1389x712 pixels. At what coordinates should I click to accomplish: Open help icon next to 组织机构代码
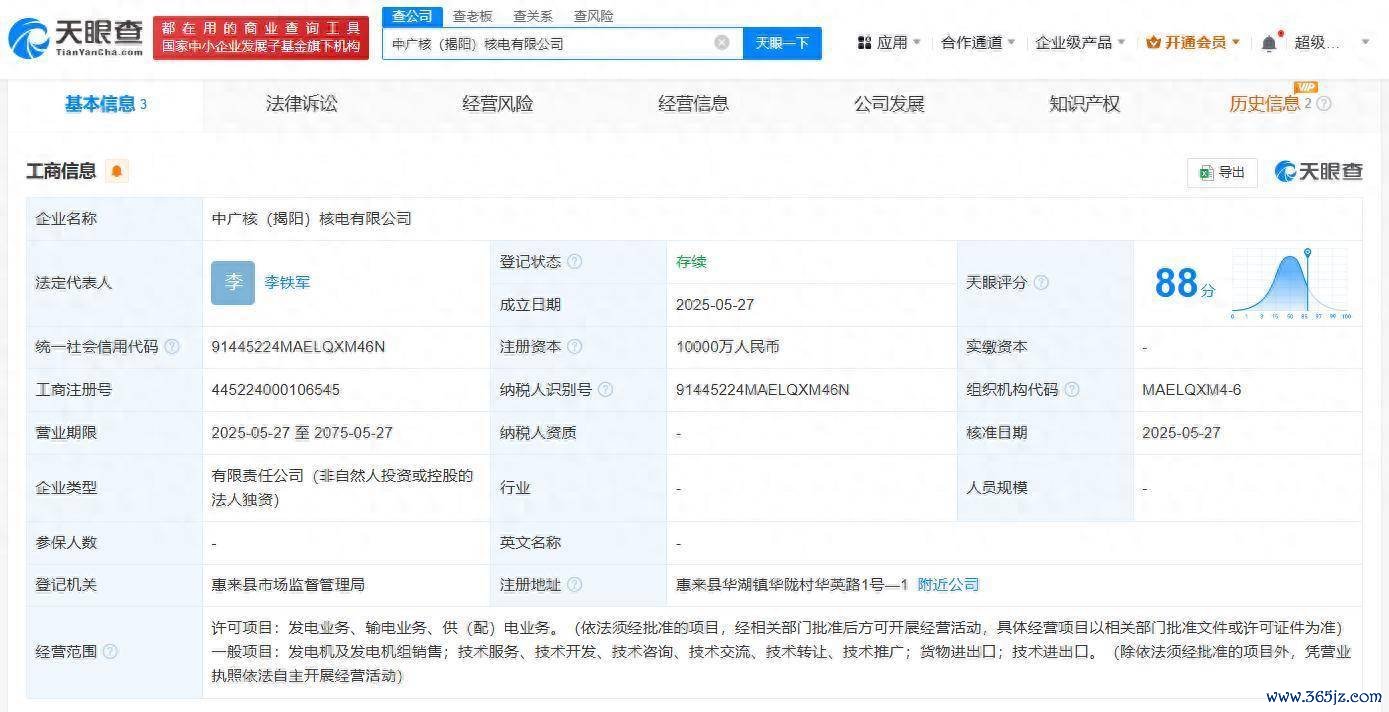coord(1072,390)
